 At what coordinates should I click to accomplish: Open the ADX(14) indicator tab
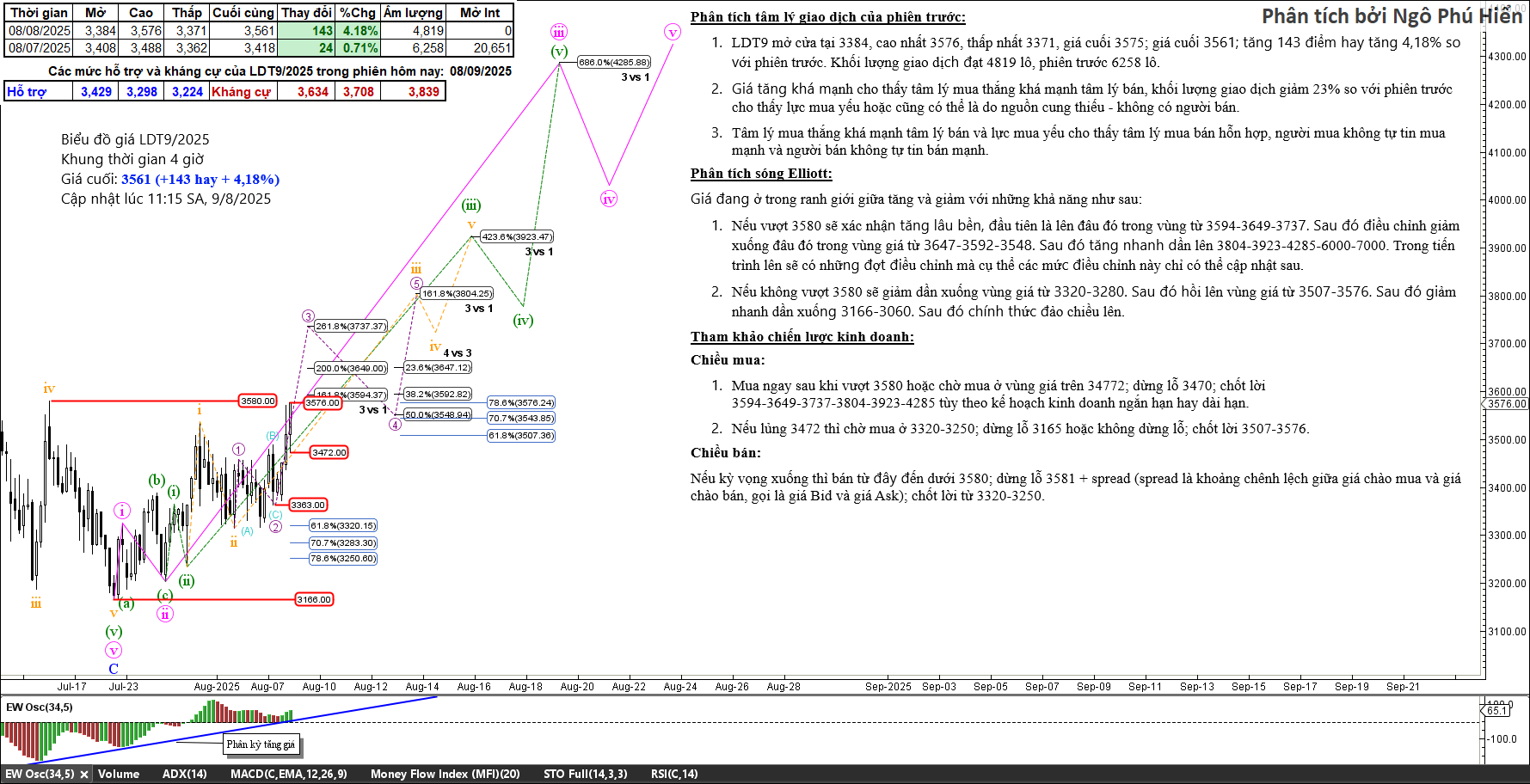pyautogui.click(x=184, y=774)
